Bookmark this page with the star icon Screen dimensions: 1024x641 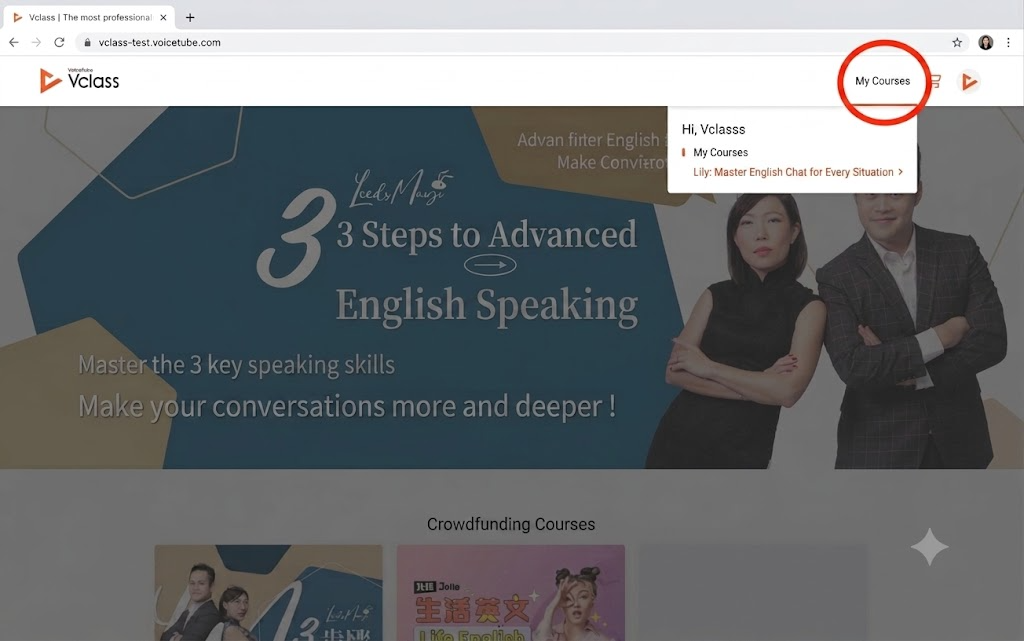pos(957,42)
